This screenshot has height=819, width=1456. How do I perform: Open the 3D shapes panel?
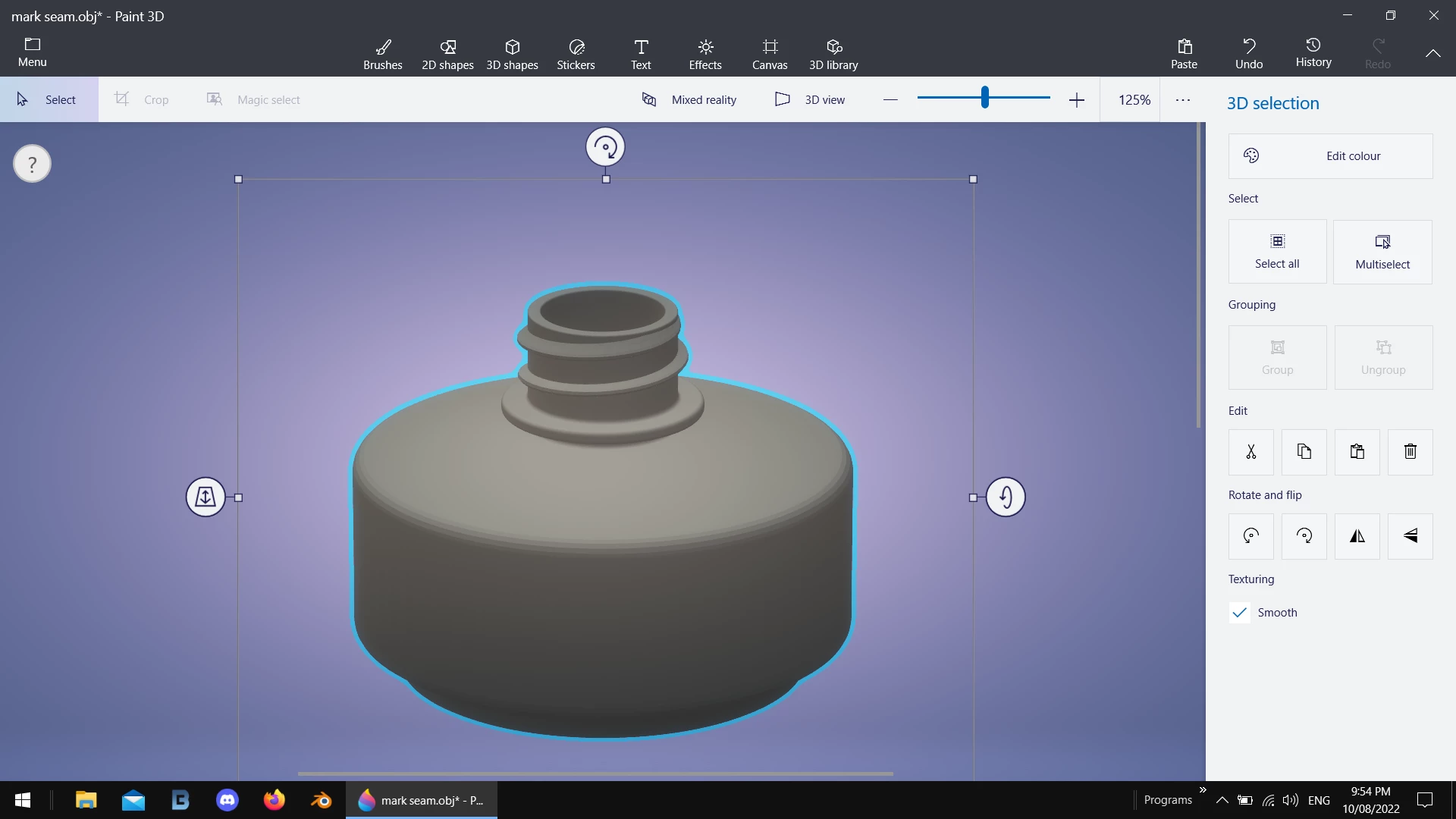512,54
